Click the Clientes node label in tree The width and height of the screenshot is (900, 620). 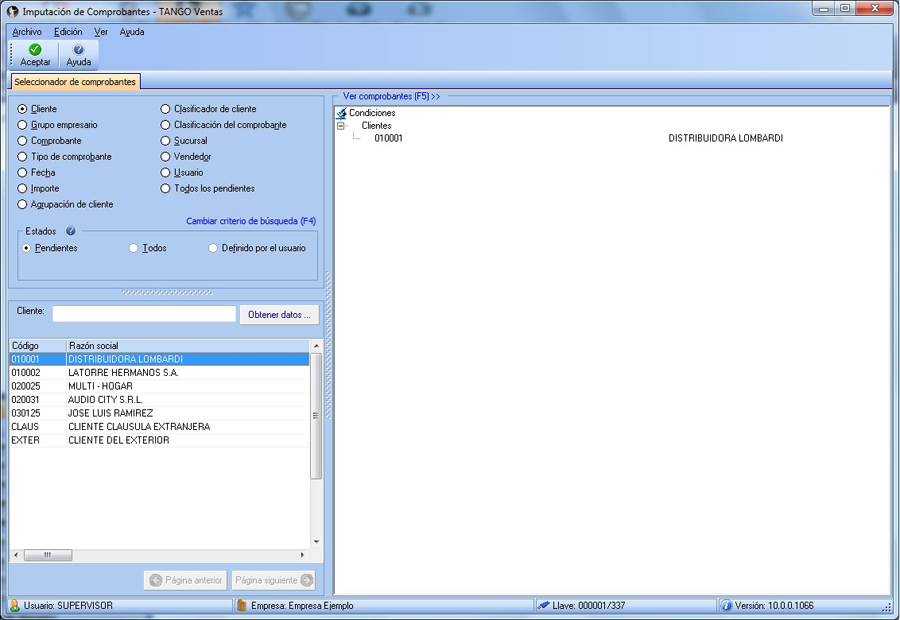377,126
